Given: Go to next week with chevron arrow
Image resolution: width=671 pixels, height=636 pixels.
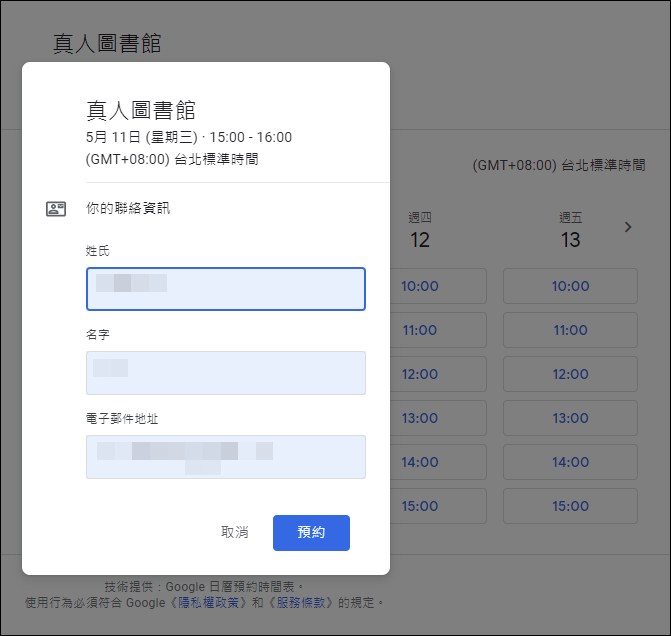Looking at the screenshot, I should click(x=628, y=227).
